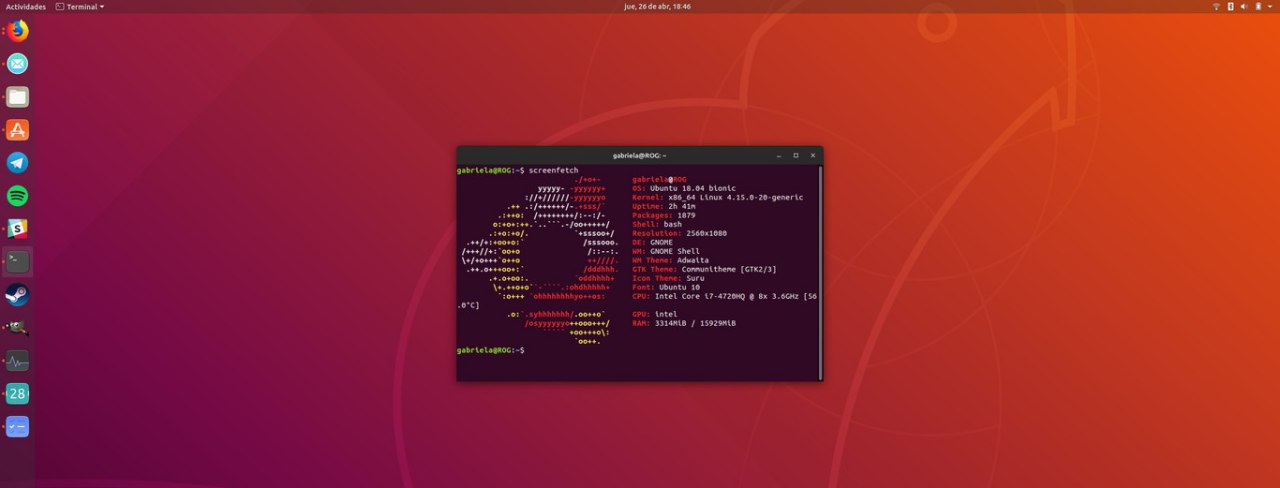Maximize the terminal window
This screenshot has width=1280, height=488.
pos(796,155)
